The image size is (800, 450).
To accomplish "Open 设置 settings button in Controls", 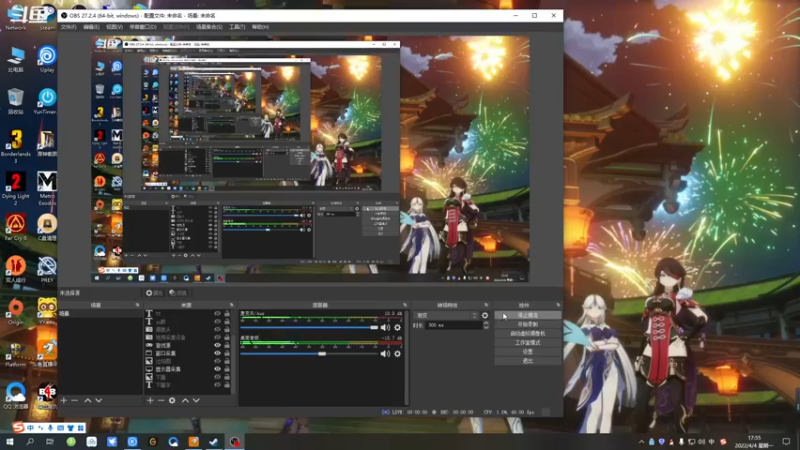I will [x=528, y=352].
